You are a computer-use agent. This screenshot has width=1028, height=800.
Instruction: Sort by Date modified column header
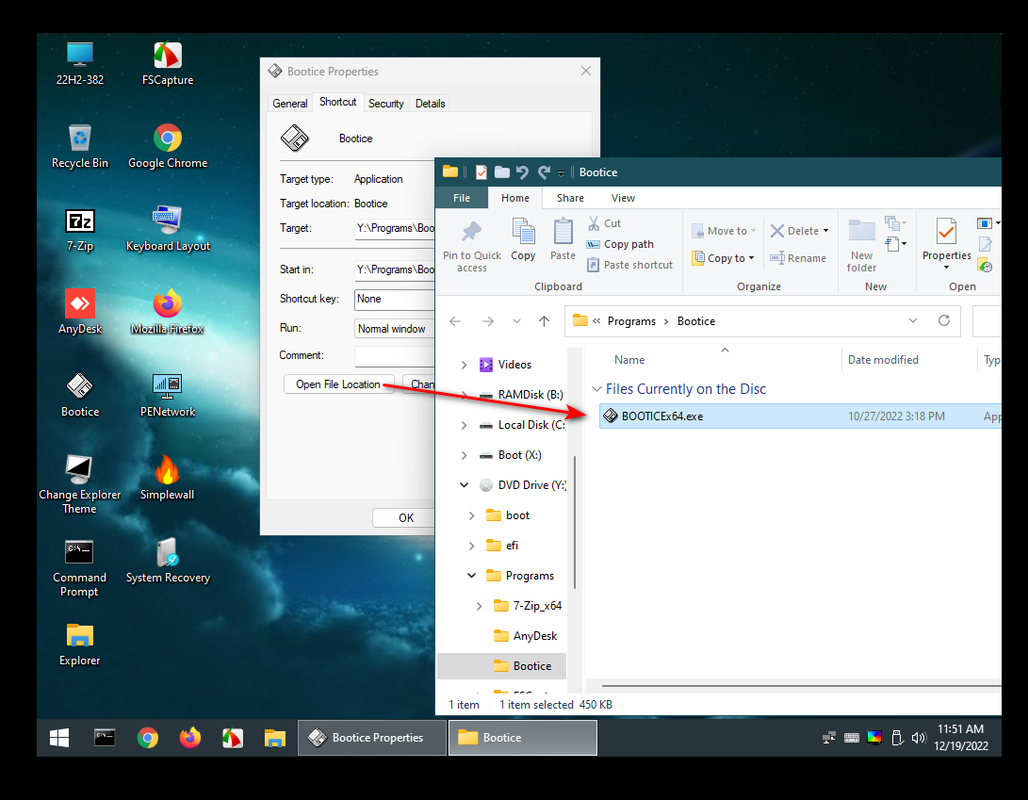(883, 360)
